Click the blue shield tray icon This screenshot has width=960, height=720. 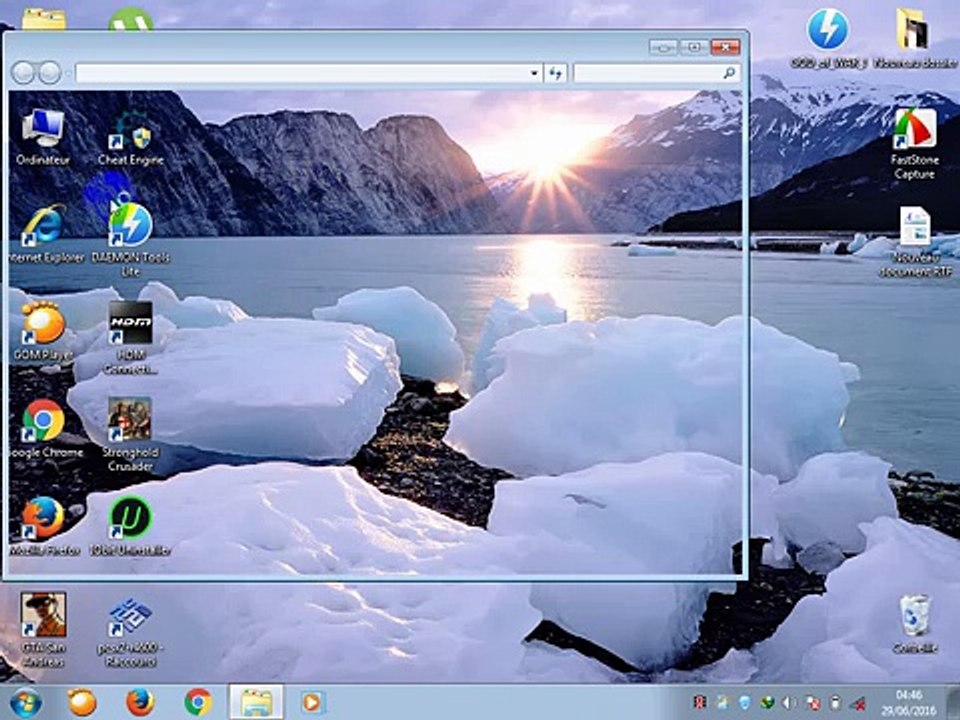[x=745, y=703]
